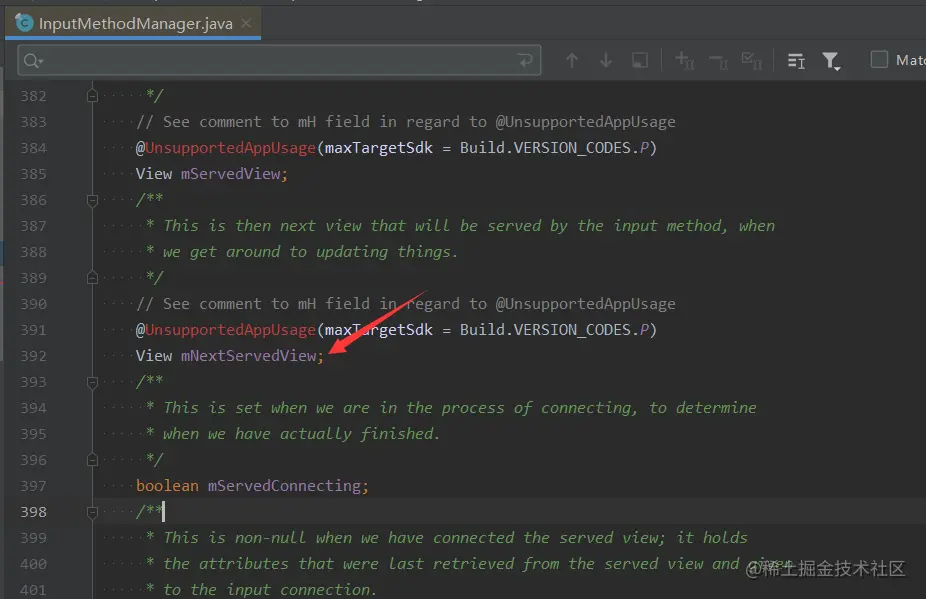Click the mServedConnecting field name
Screen dimensions: 926x599
(x=284, y=486)
